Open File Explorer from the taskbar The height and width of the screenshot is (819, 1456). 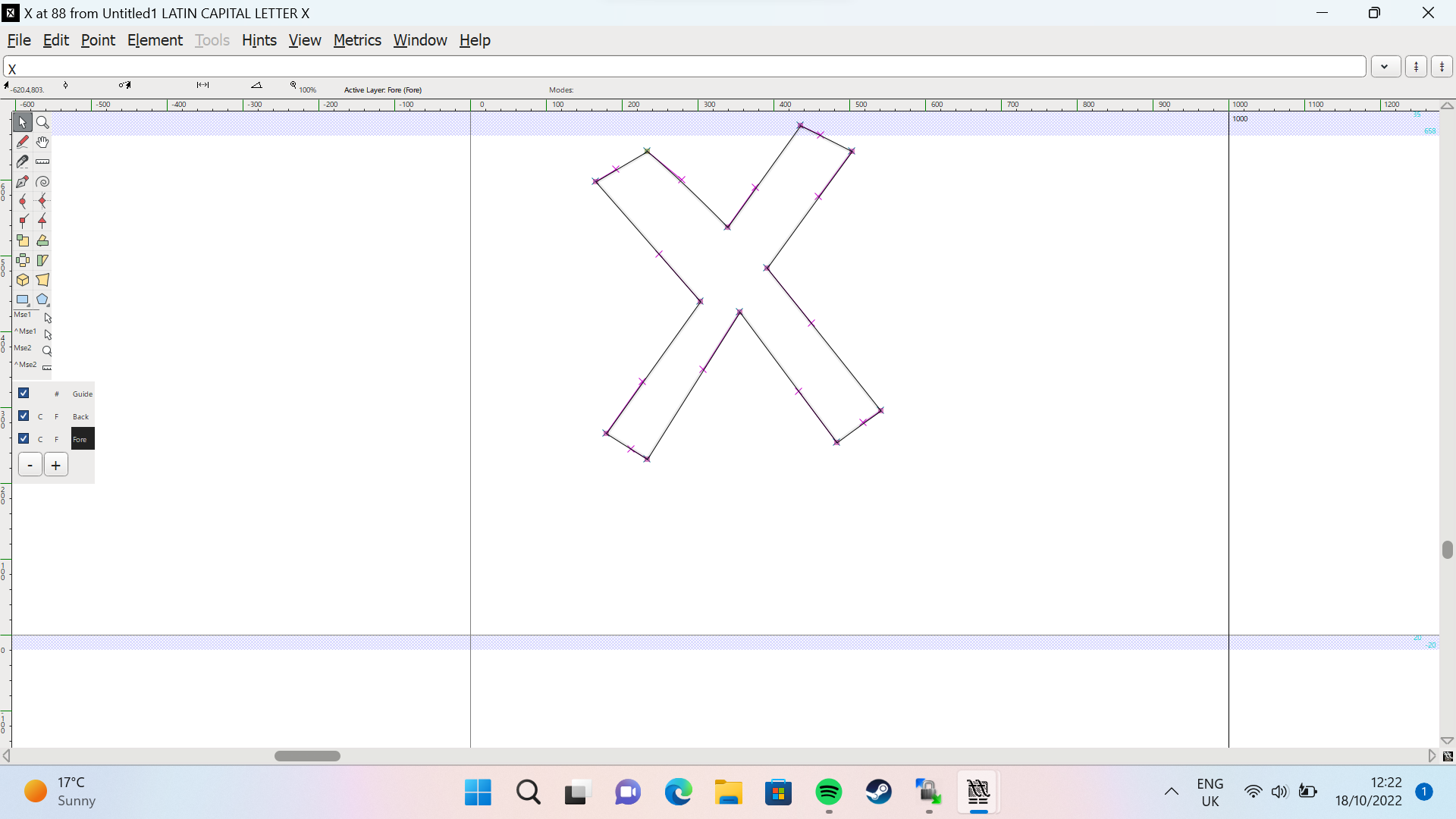pos(729,792)
